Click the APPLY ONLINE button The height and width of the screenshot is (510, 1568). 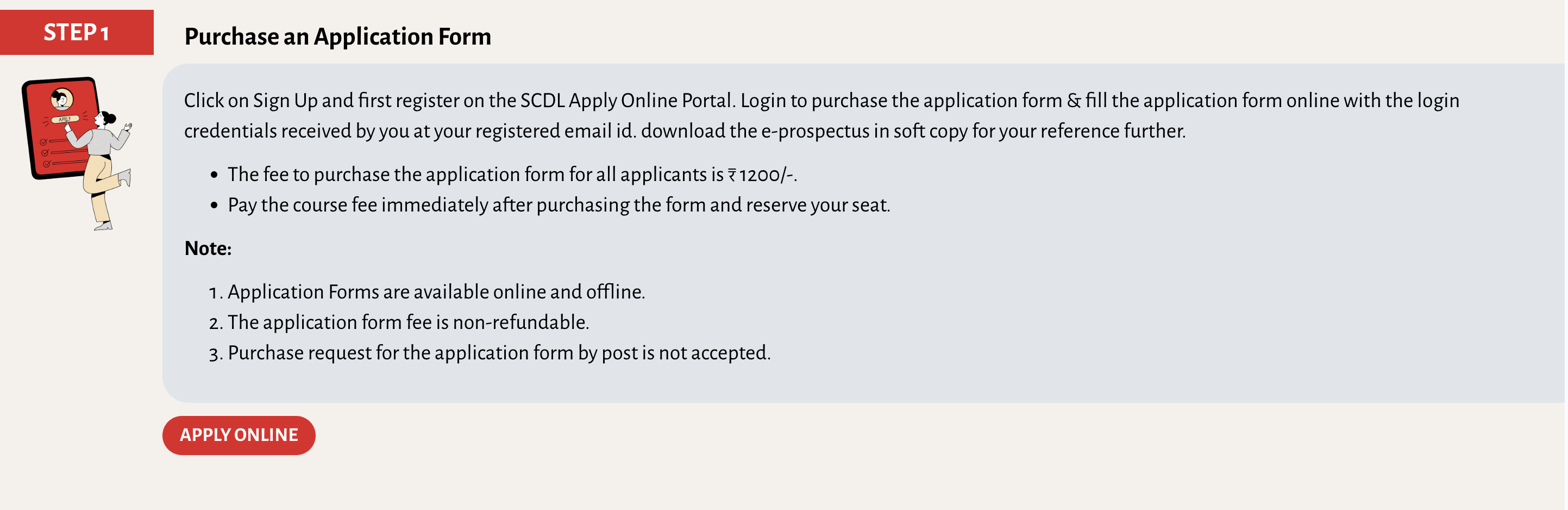pos(239,435)
